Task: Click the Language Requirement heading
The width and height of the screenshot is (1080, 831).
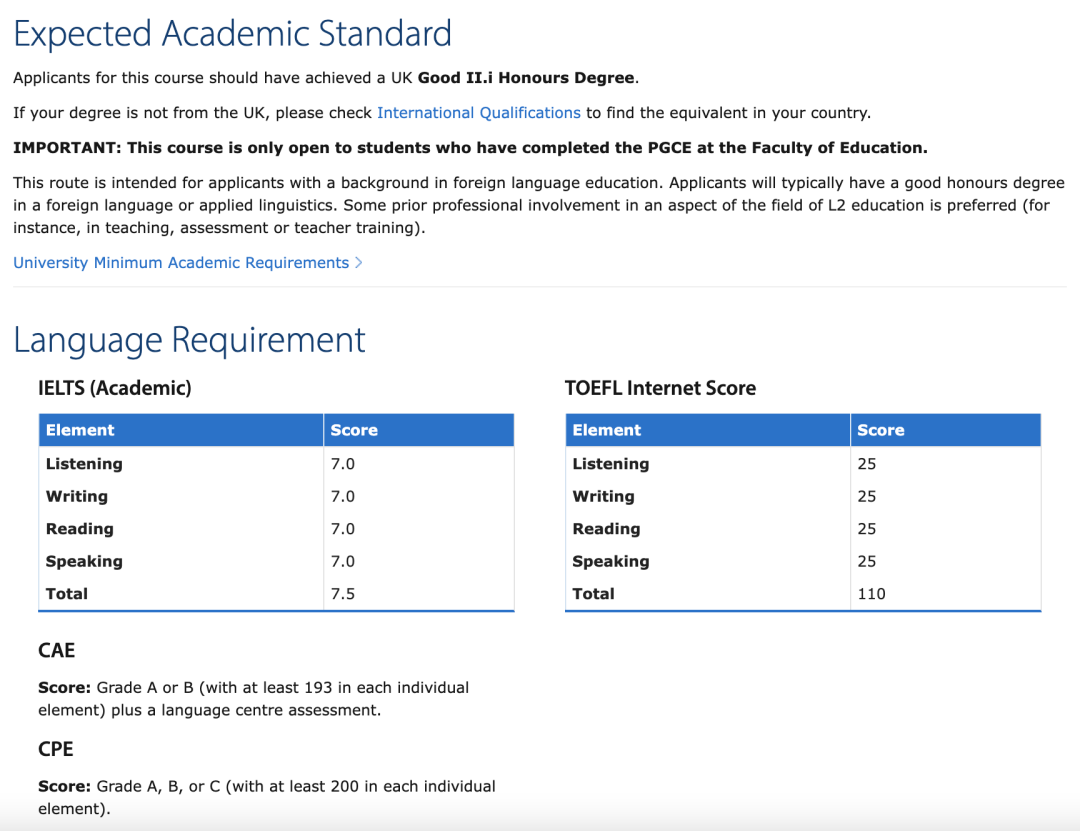Action: coord(189,340)
